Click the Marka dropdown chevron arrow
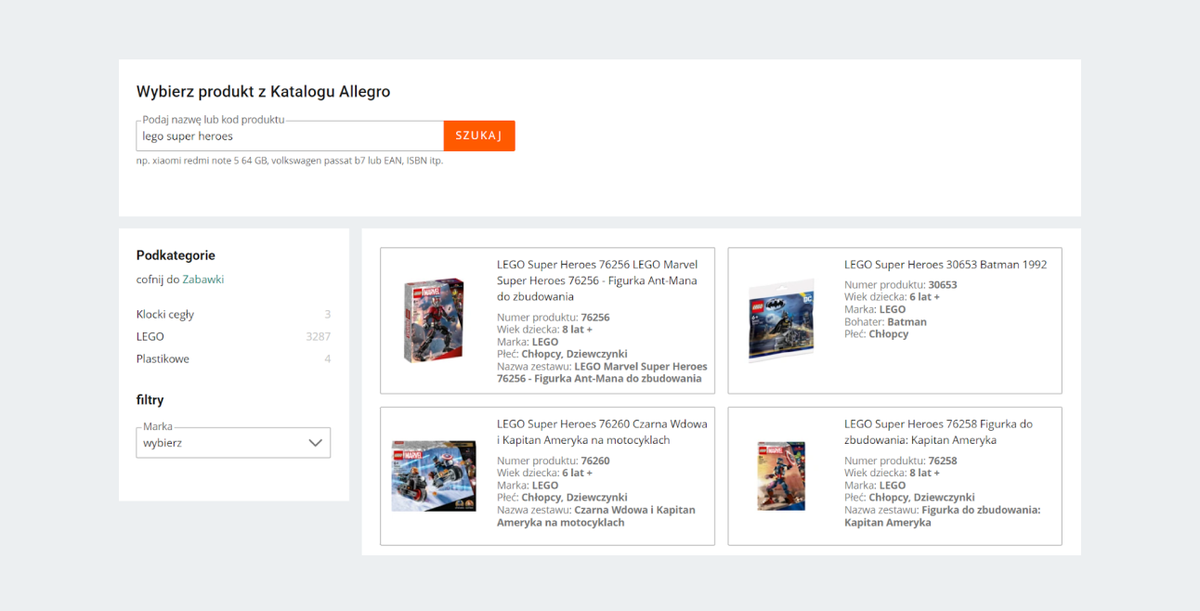 316,442
